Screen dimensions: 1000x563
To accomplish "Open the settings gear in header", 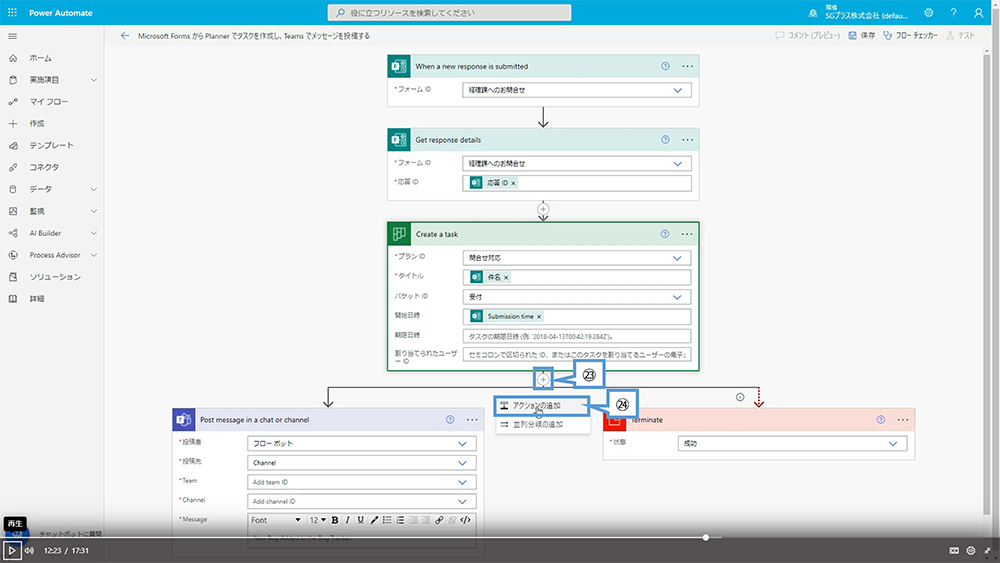I will [x=929, y=13].
